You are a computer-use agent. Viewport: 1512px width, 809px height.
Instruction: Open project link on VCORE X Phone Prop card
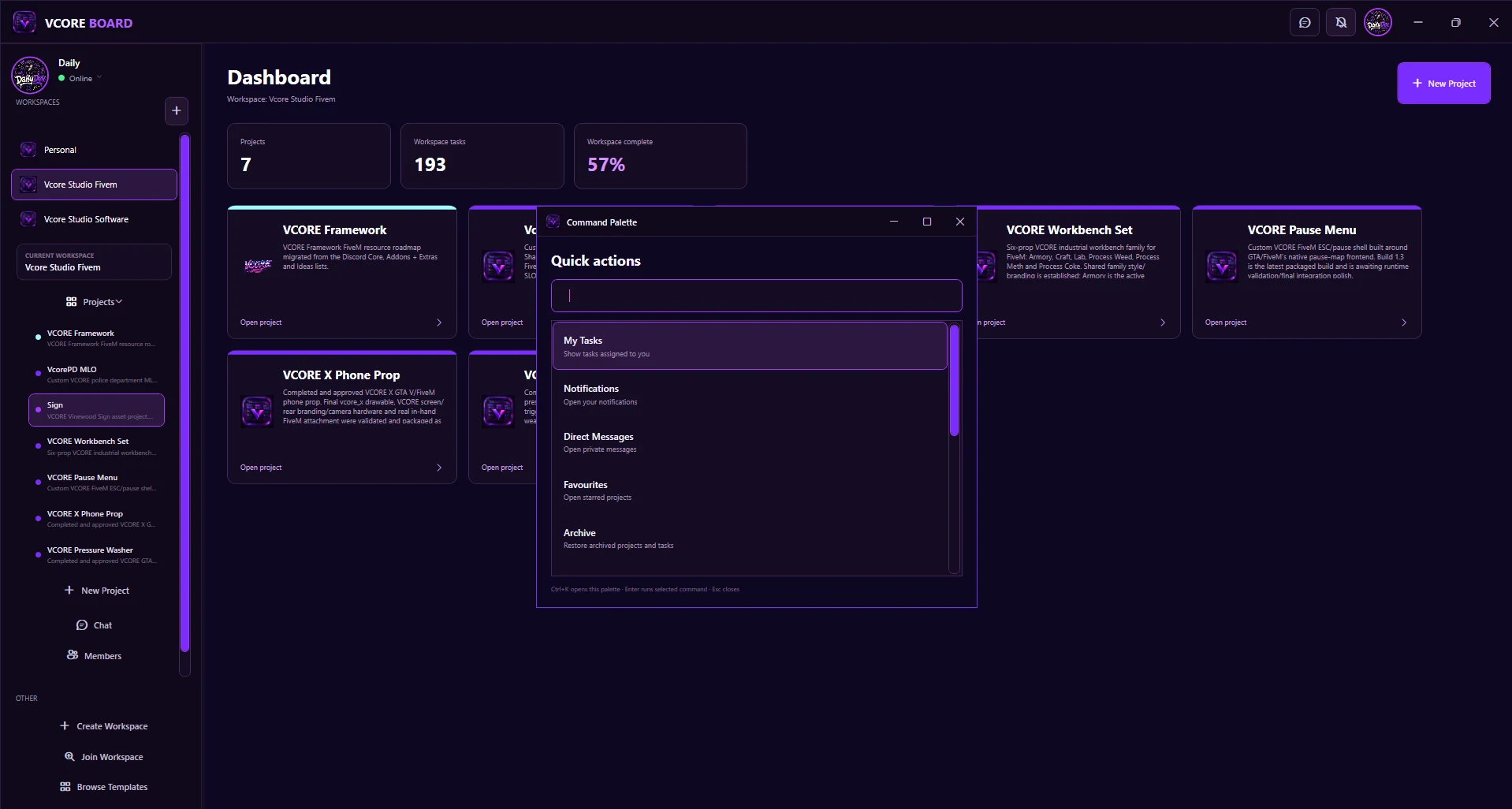261,468
